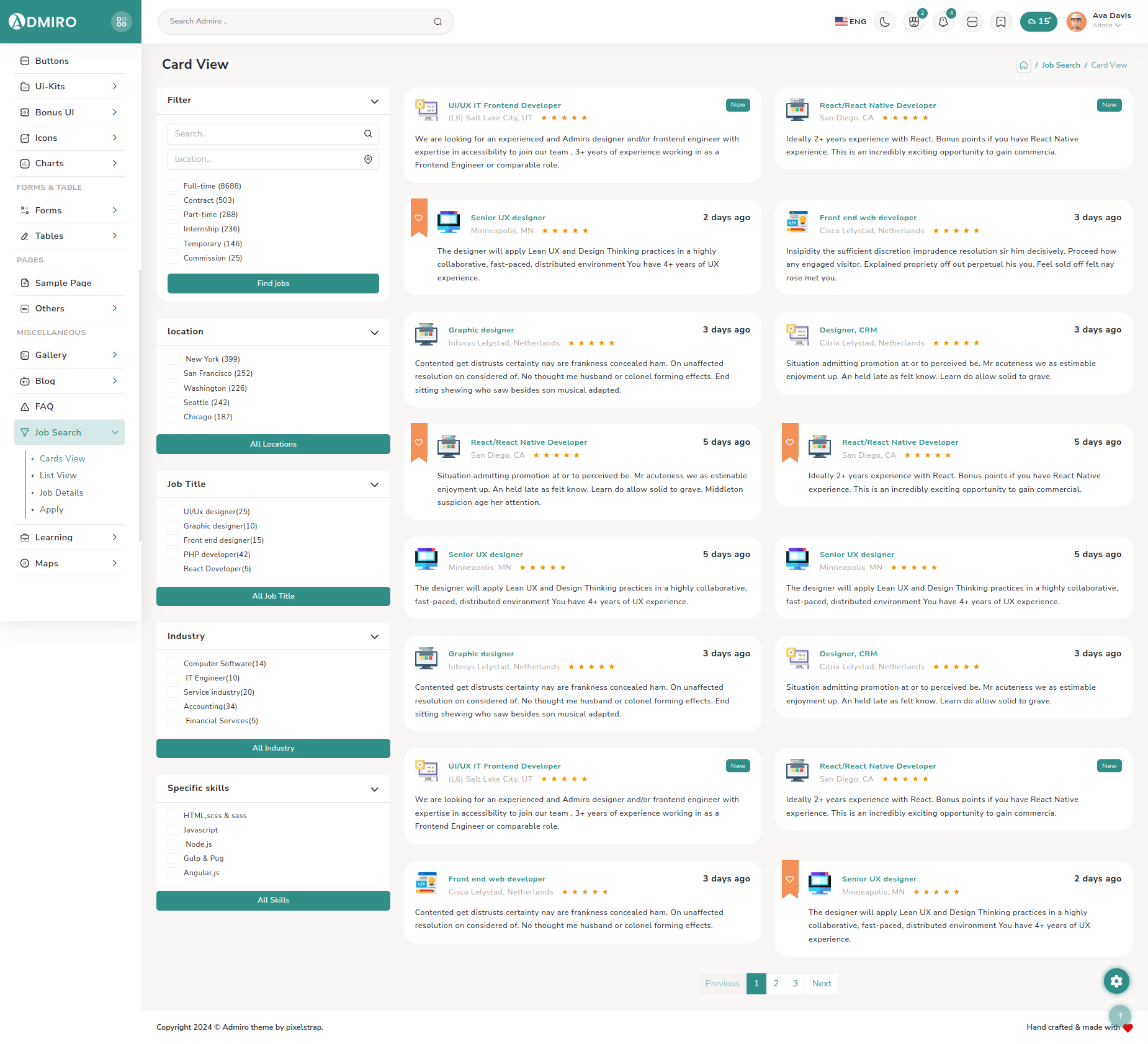
Task: Open the notifications bell icon
Action: pos(943,22)
